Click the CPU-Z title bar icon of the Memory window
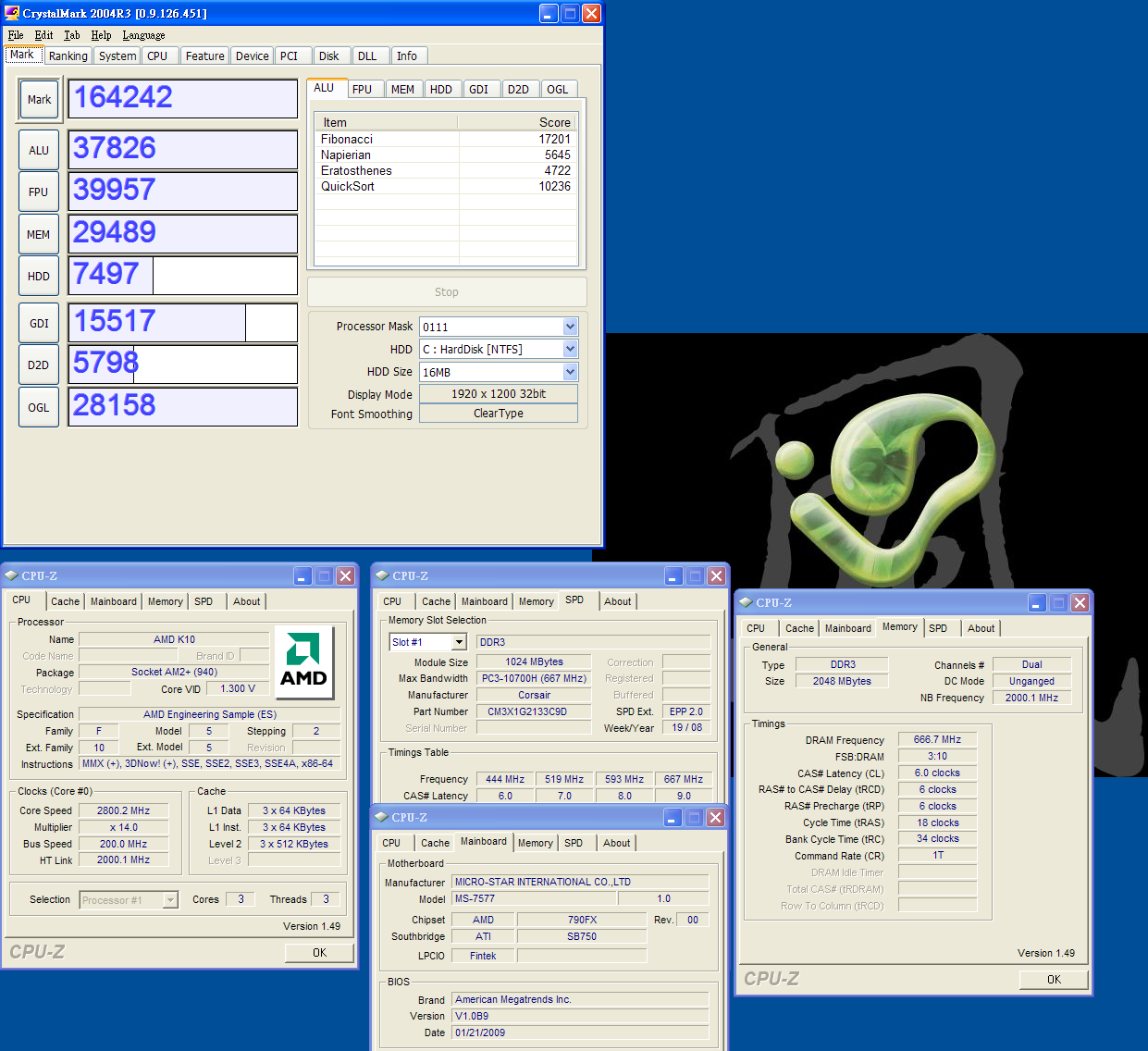 (746, 602)
